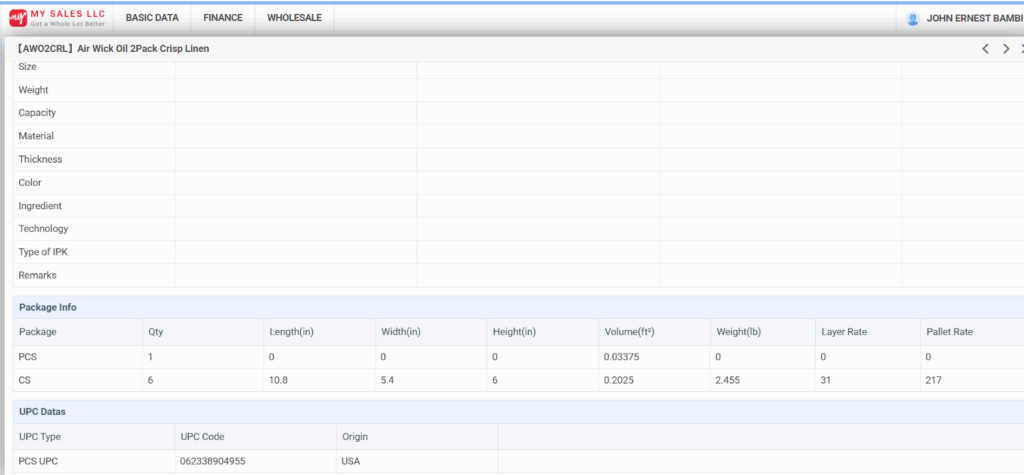
Task: Click the user avatar icon
Action: click(x=912, y=18)
